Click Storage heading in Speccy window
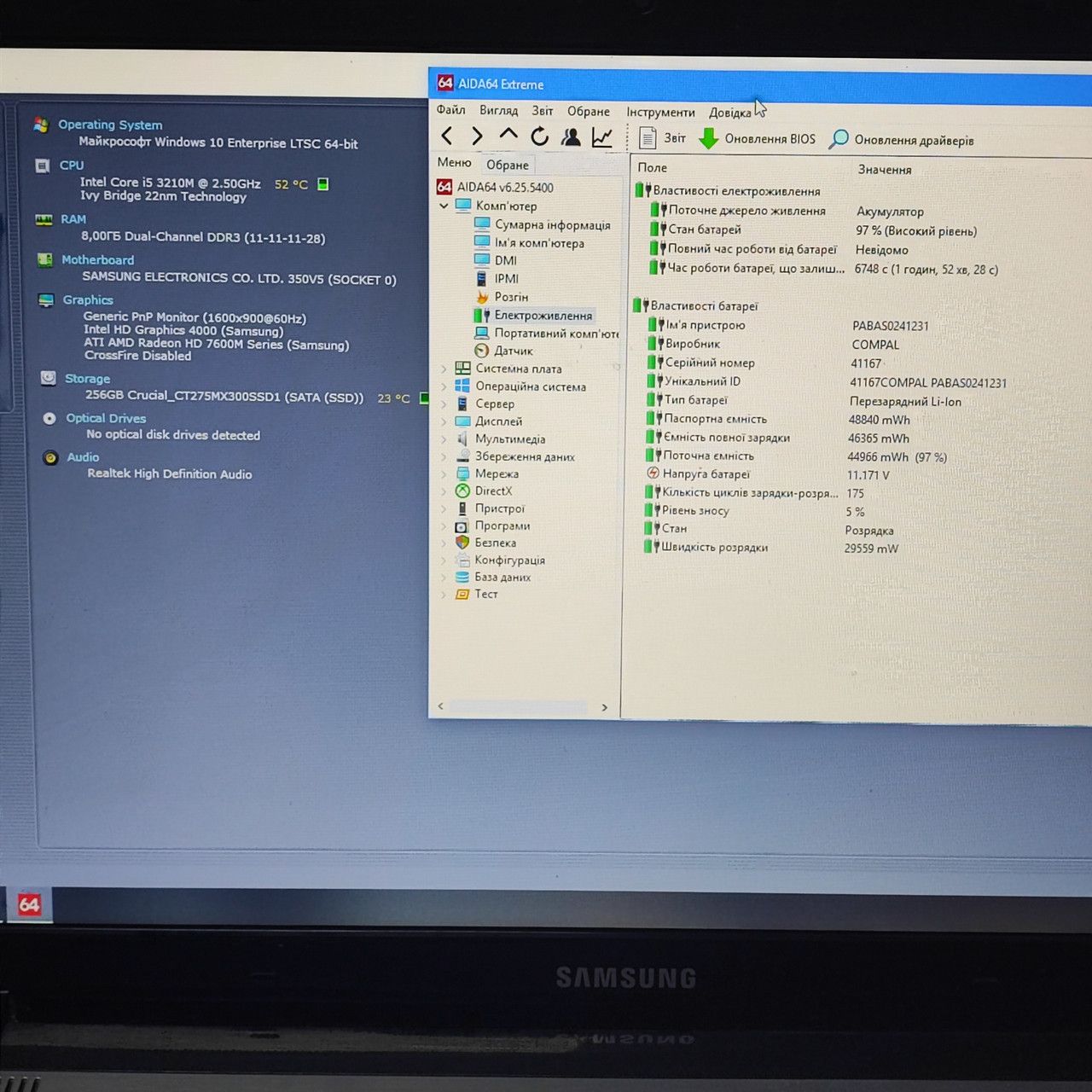 (x=87, y=378)
